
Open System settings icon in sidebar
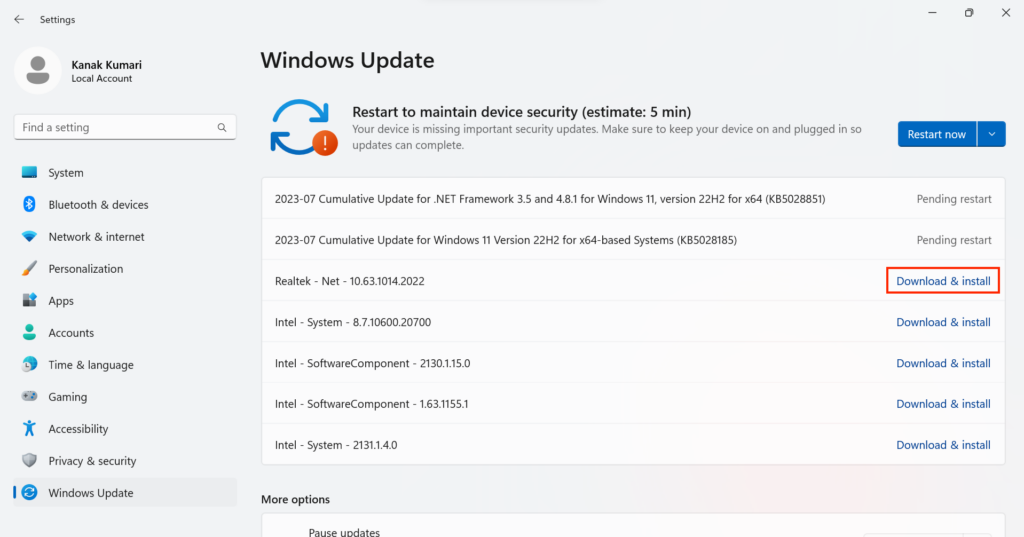[x=29, y=173]
